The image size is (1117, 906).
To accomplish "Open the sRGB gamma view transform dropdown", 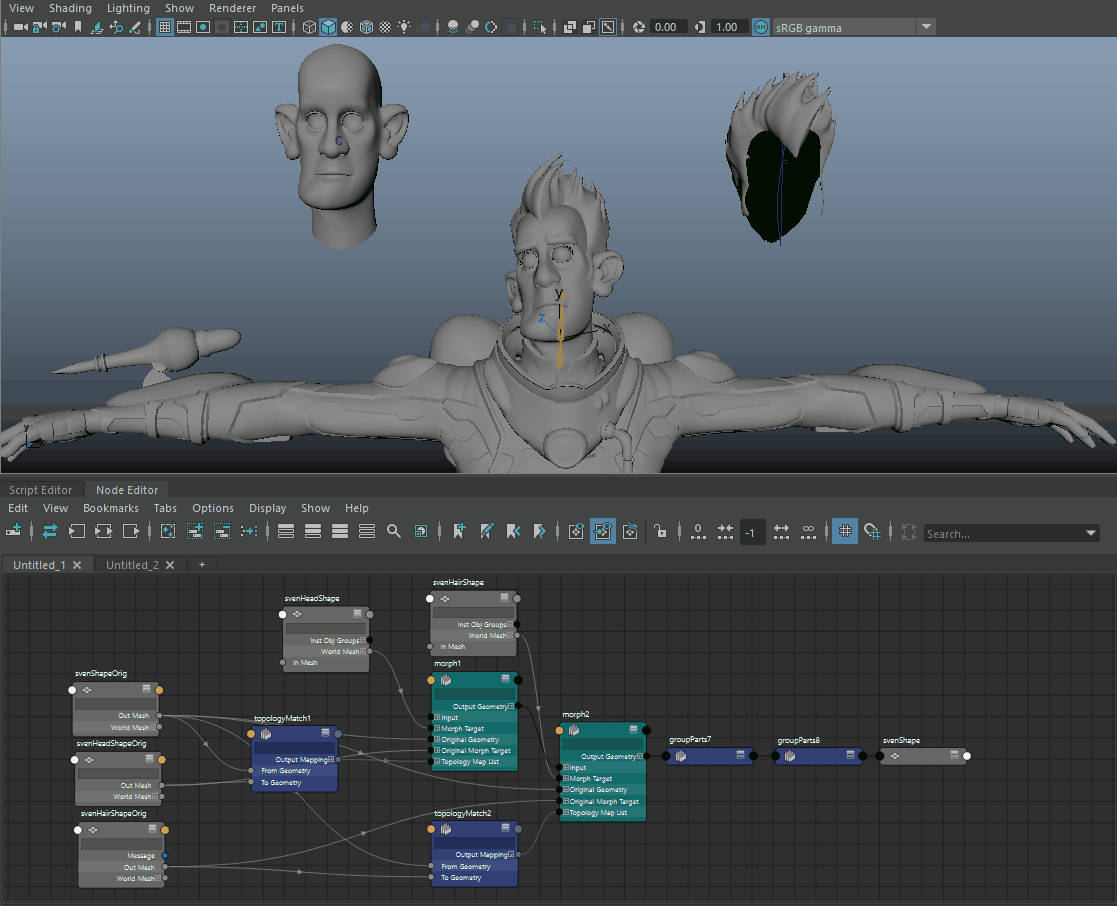I will tap(926, 27).
